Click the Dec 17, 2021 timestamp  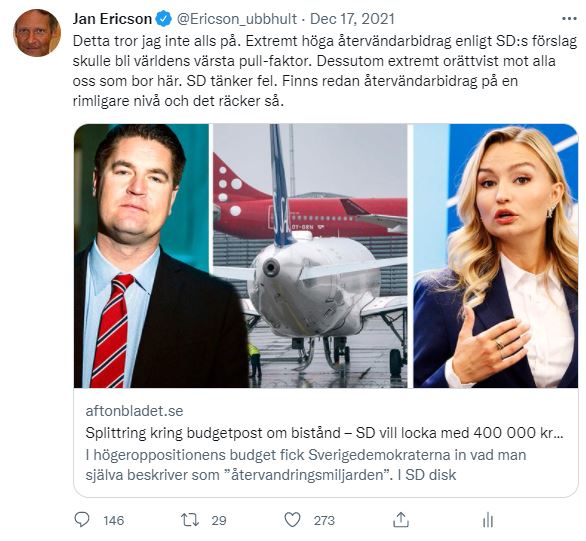352,19
